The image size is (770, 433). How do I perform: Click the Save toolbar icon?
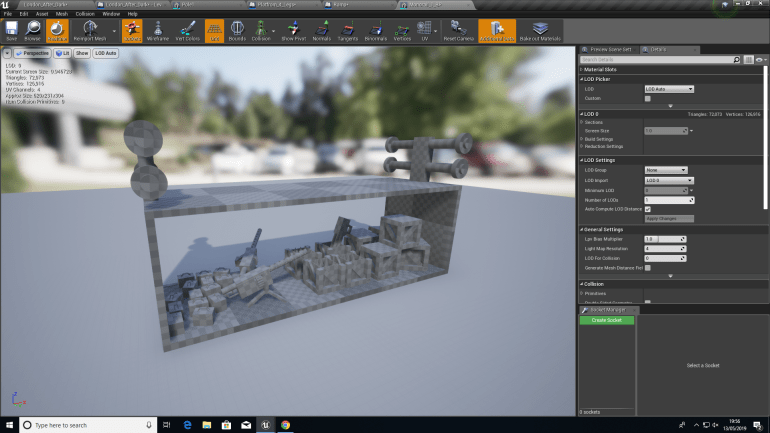click(12, 31)
